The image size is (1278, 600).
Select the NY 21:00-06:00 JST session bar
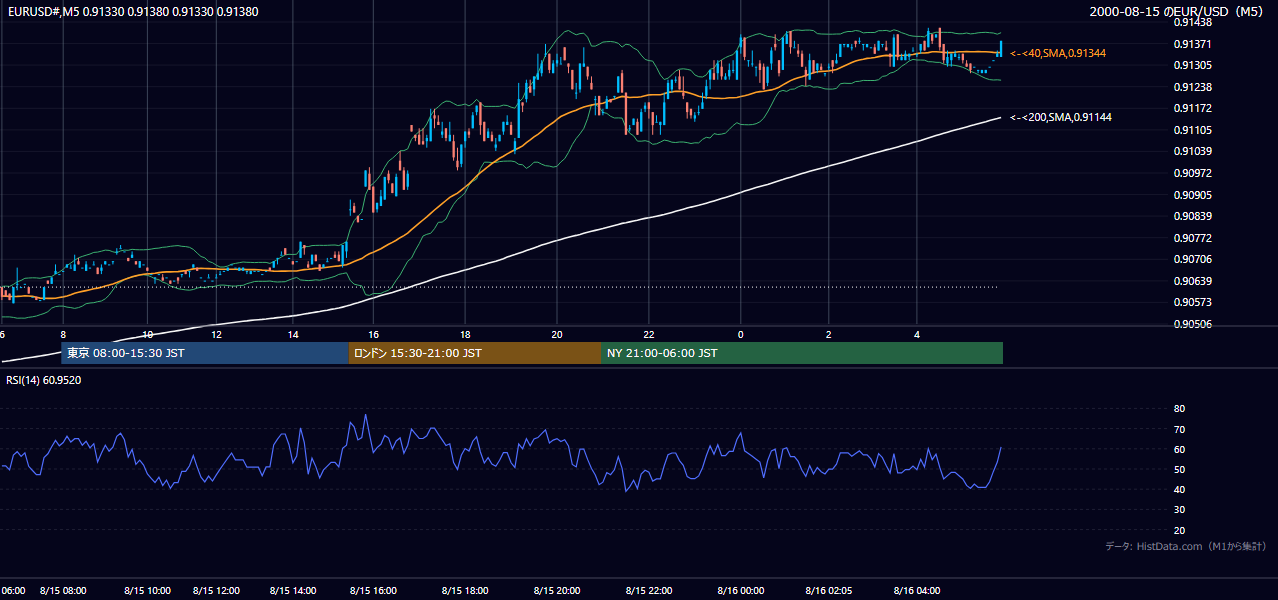click(x=802, y=353)
